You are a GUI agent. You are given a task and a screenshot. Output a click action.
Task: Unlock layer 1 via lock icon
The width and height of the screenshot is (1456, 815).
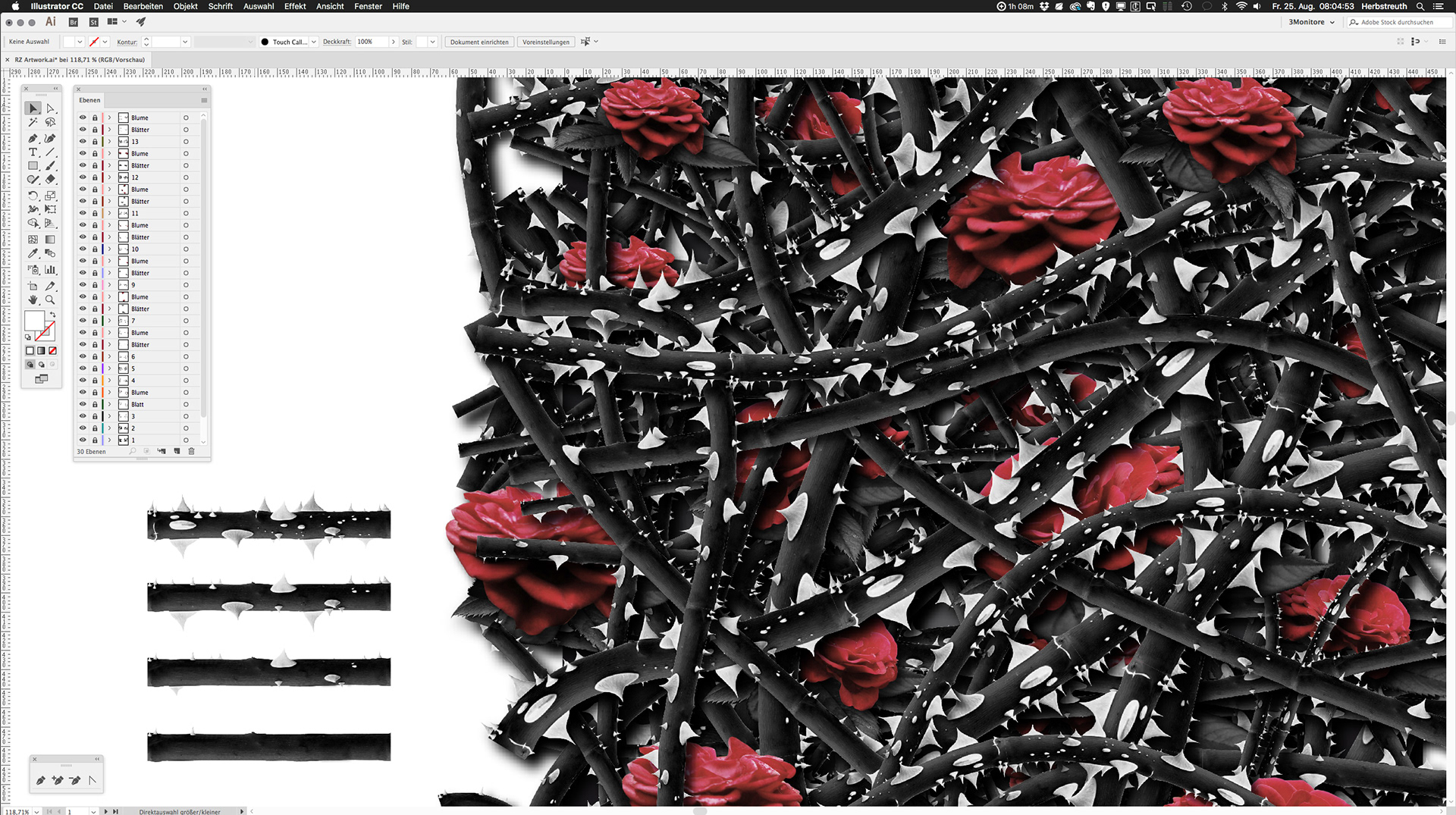95,440
